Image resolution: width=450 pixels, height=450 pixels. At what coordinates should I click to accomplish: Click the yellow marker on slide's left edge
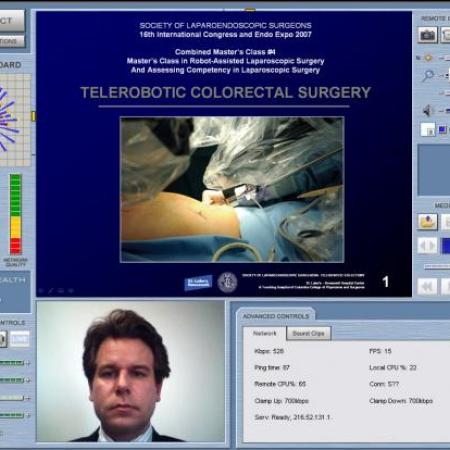click(x=33, y=116)
